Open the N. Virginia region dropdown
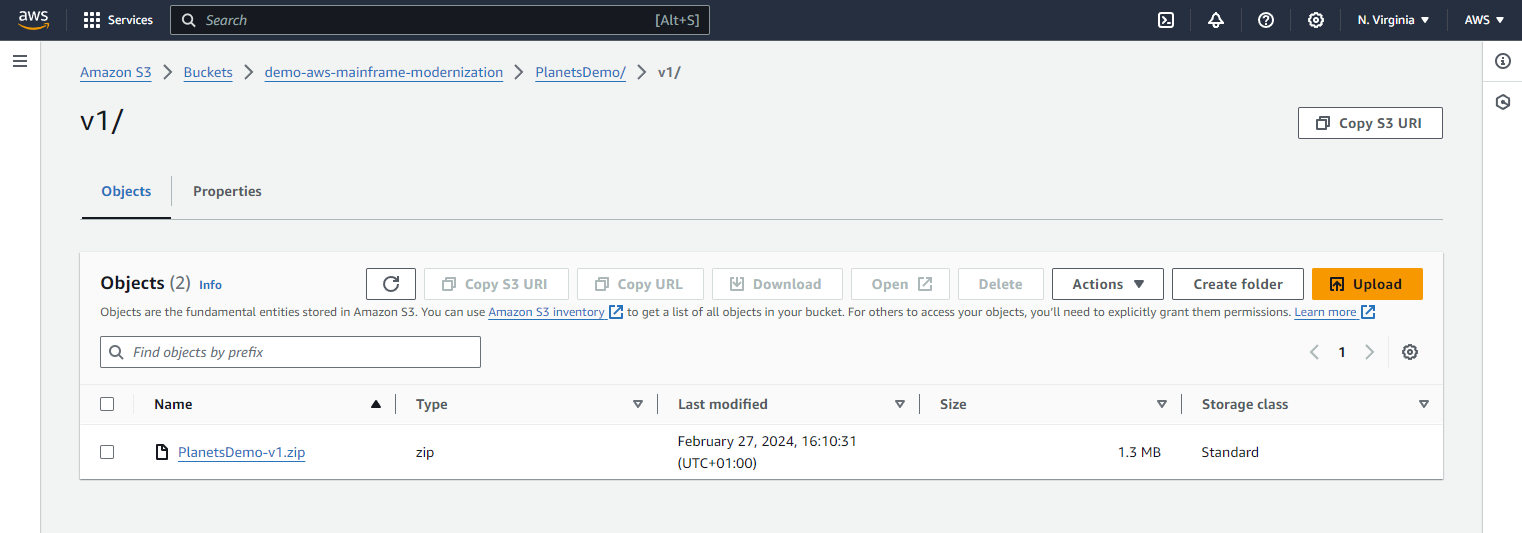This screenshot has height=533, width=1522. point(1393,20)
